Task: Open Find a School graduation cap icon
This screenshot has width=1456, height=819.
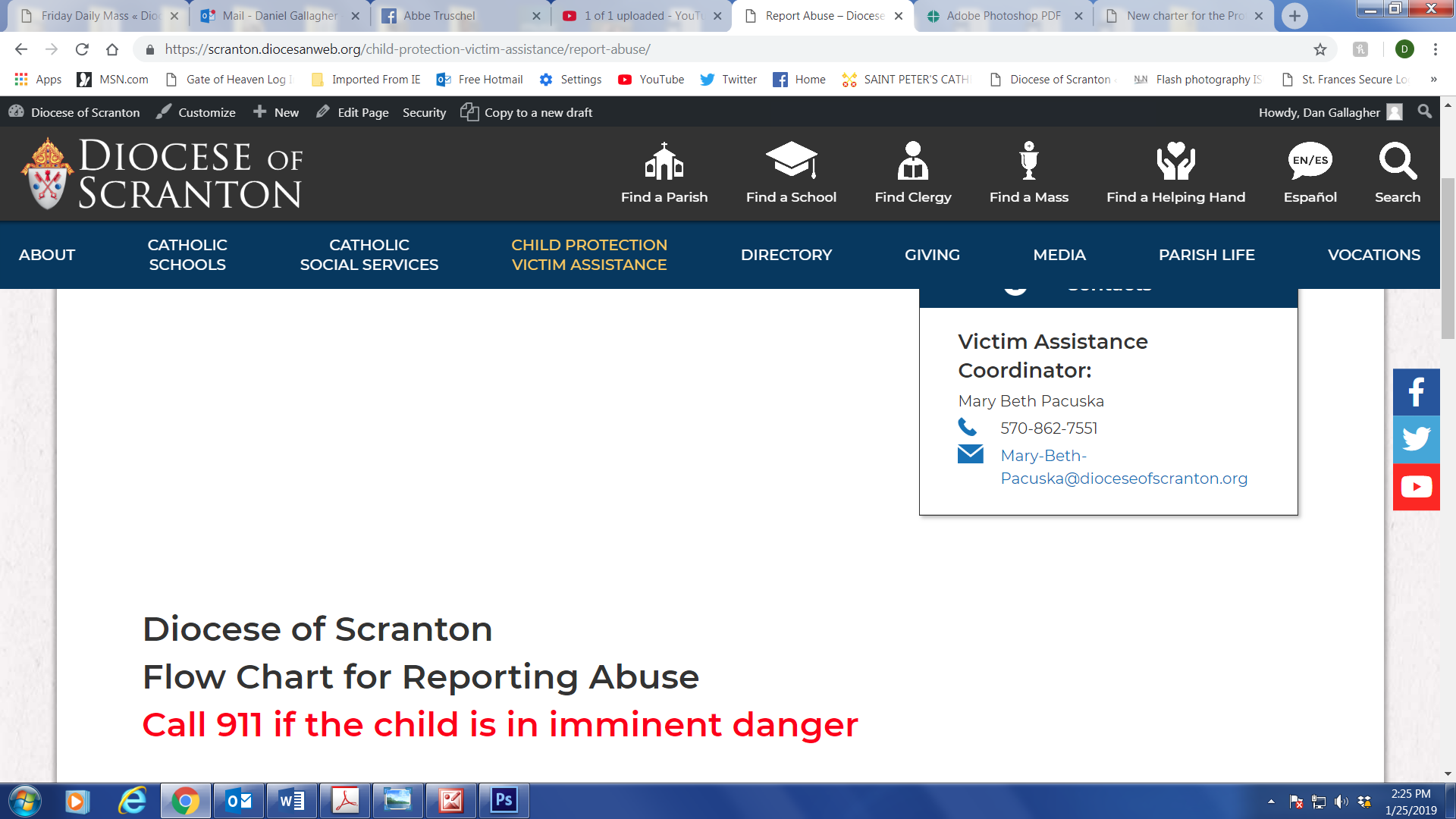Action: (791, 160)
